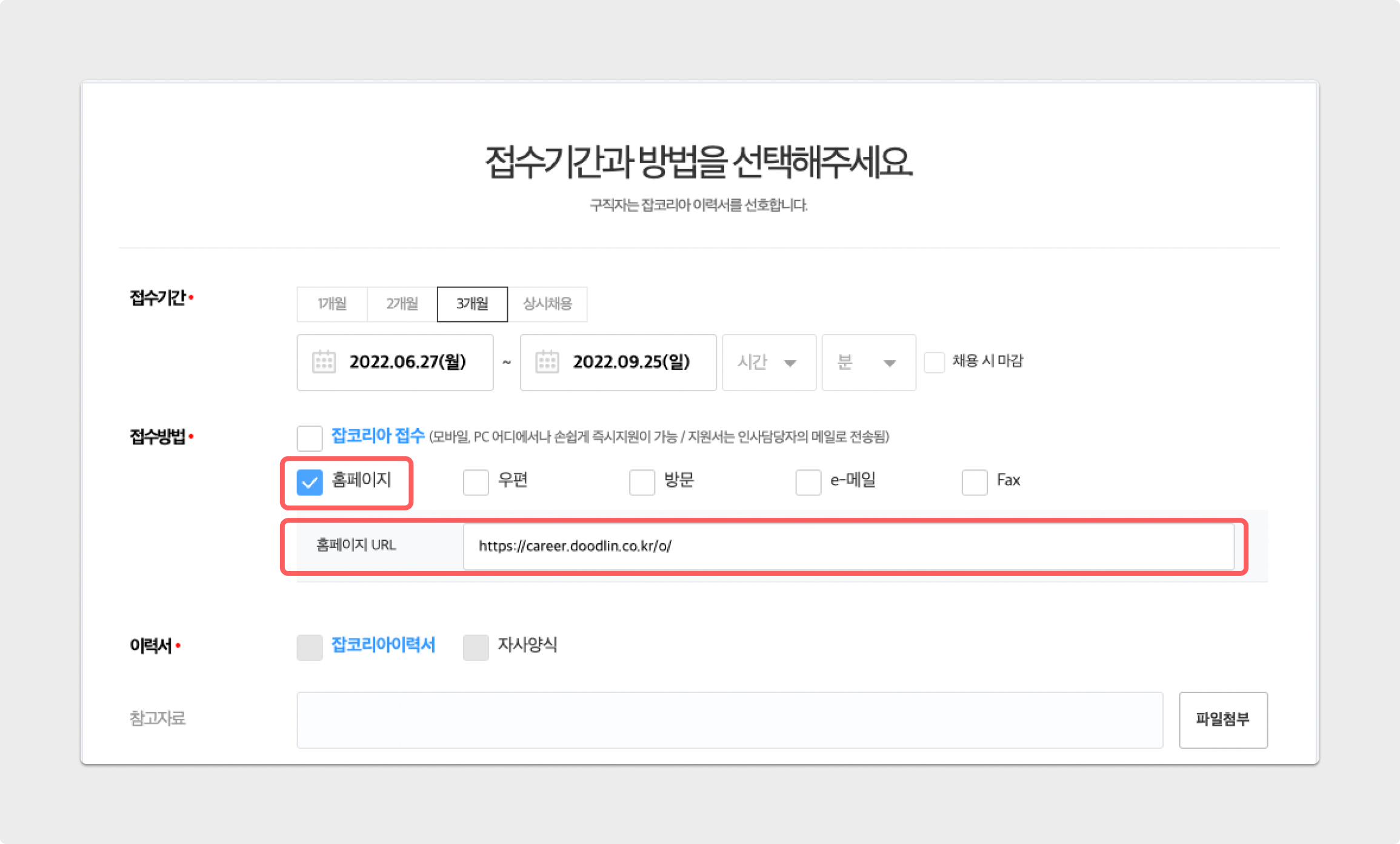Screen dimensions: 1400x844
Task: Select the 3개월 period tab
Action: pos(472,304)
